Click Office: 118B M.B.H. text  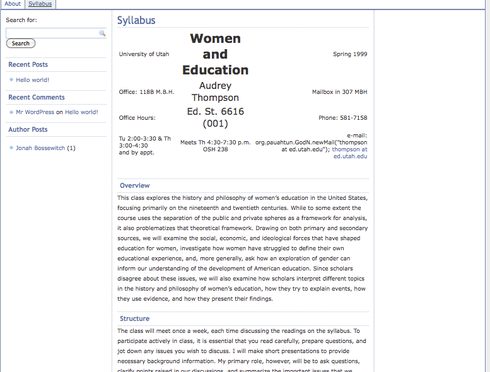[146, 92]
